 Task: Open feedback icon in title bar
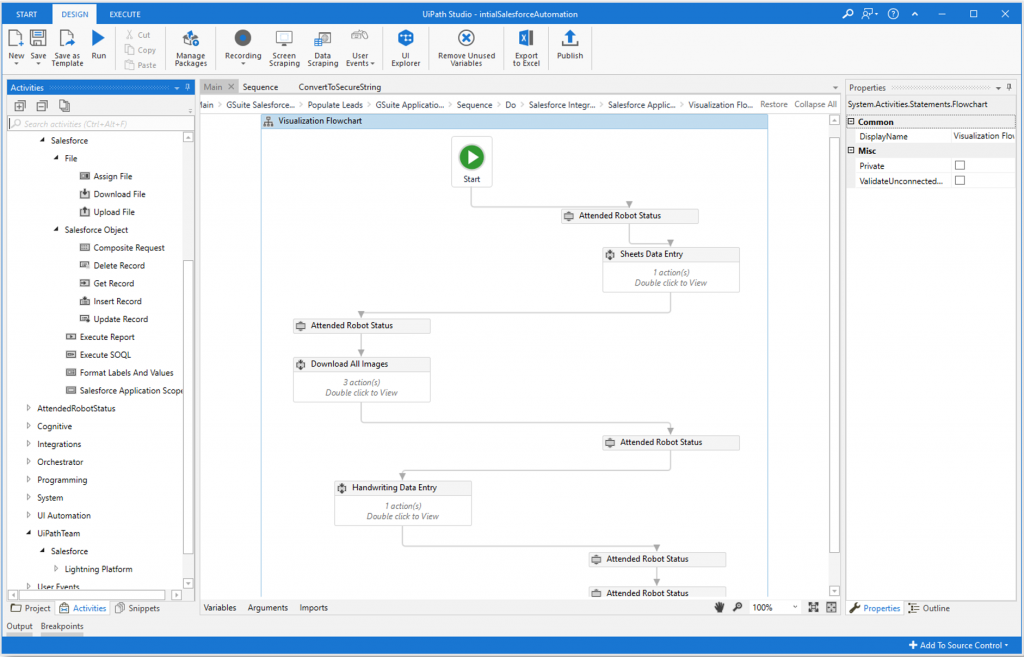pos(870,14)
